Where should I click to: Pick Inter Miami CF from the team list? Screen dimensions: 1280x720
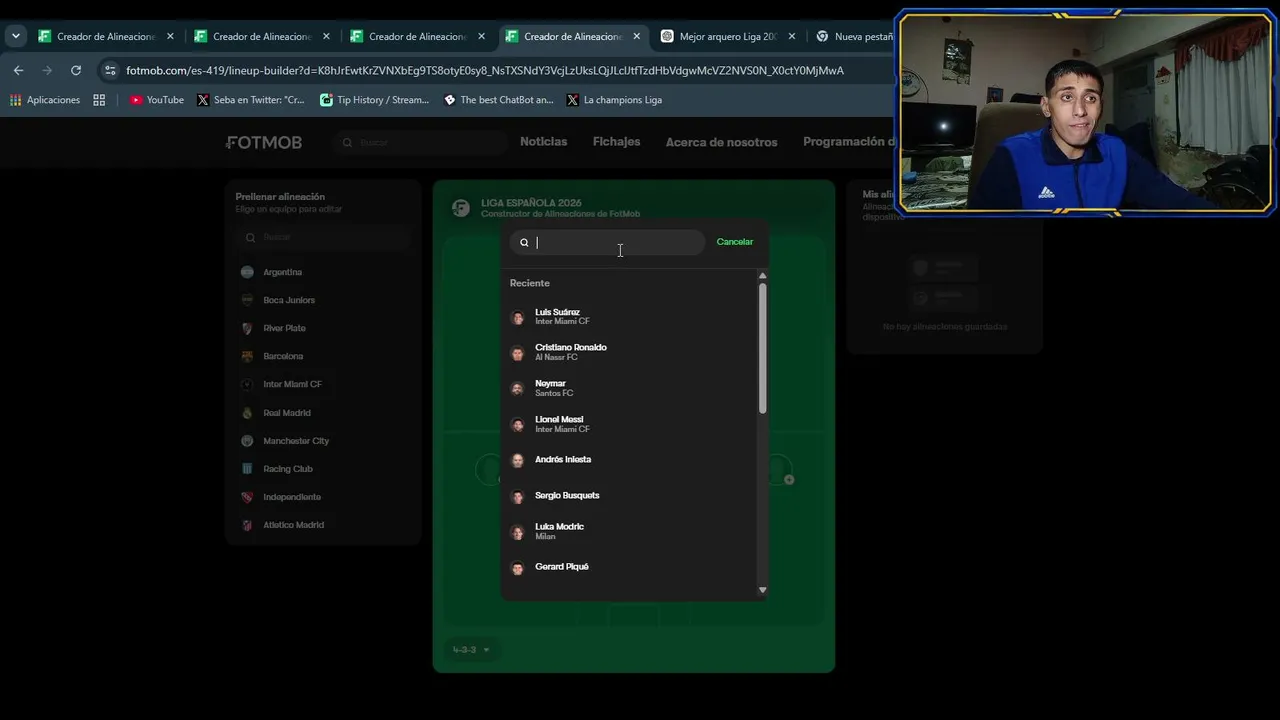click(323, 384)
